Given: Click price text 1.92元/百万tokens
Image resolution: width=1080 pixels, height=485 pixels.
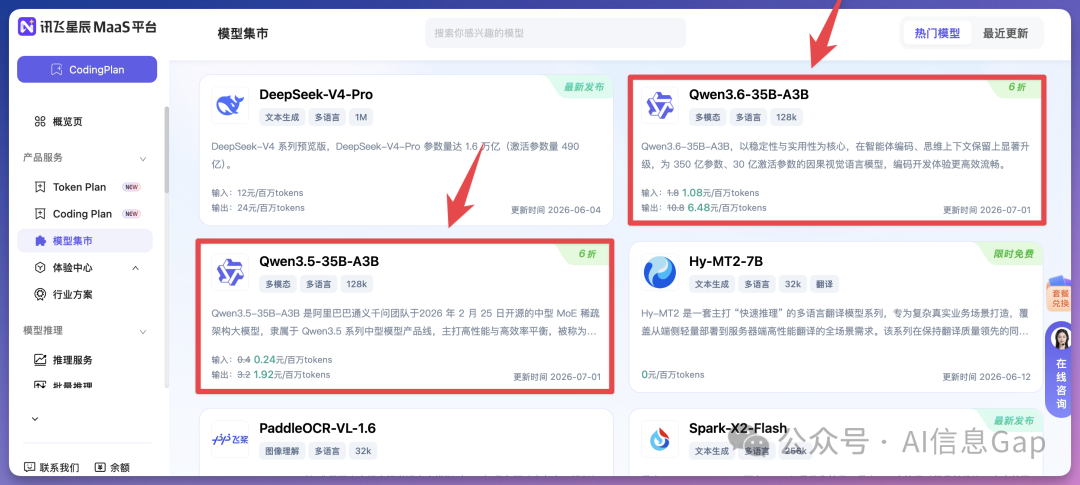Looking at the screenshot, I should [293, 375].
